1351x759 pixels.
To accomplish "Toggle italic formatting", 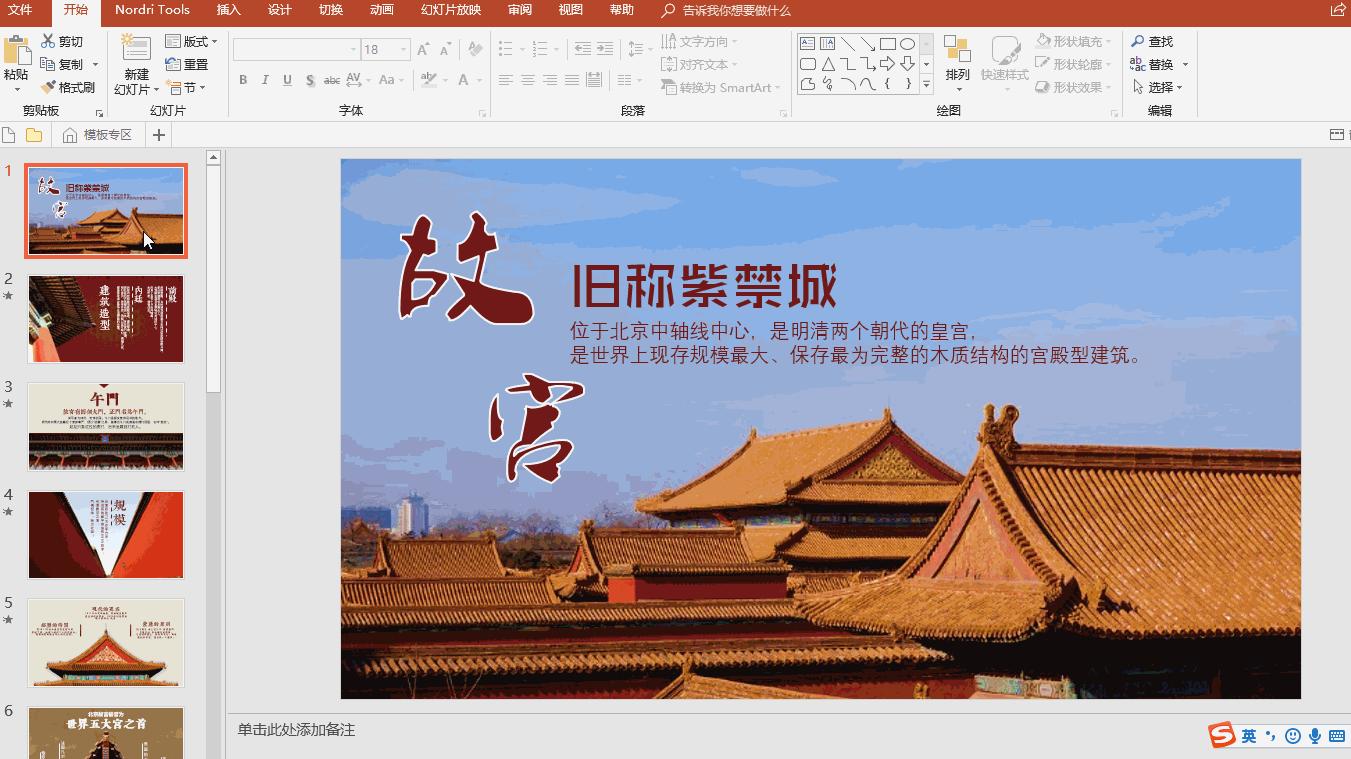I will (265, 79).
